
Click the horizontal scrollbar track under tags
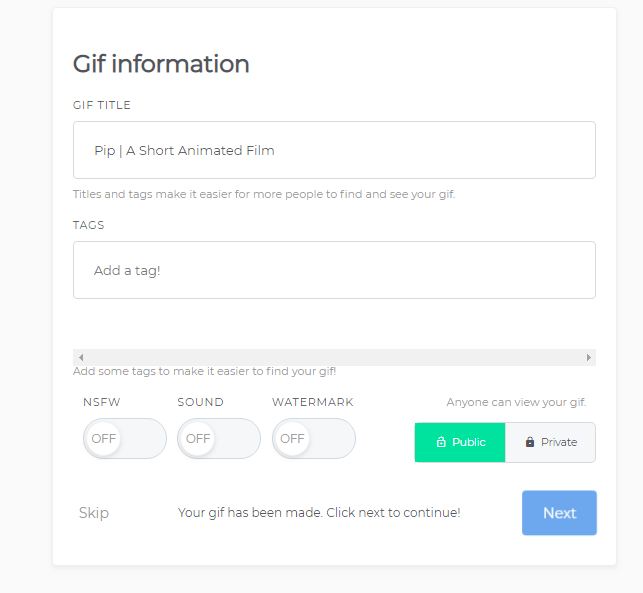point(334,357)
